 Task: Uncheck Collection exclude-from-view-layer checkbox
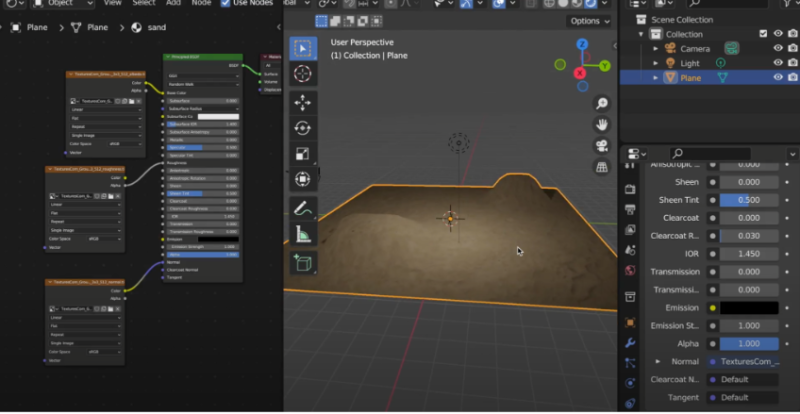click(x=763, y=34)
